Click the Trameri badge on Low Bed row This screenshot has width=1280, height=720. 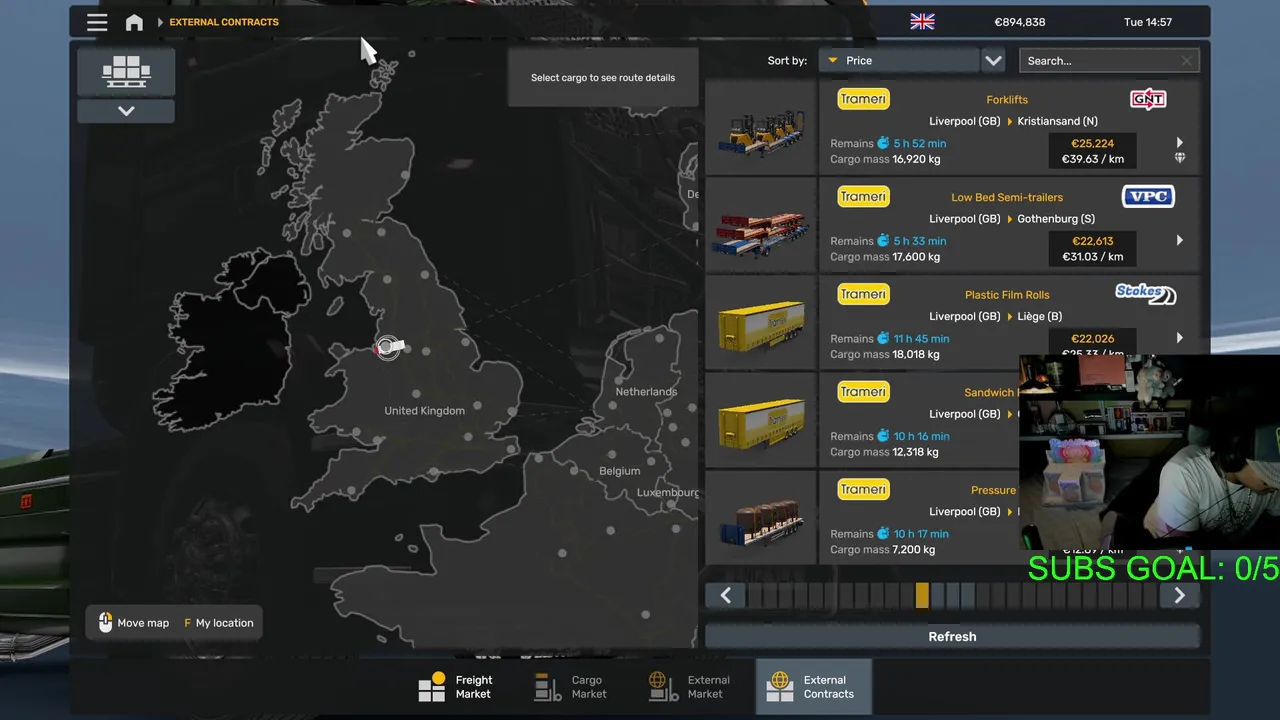pos(863,196)
